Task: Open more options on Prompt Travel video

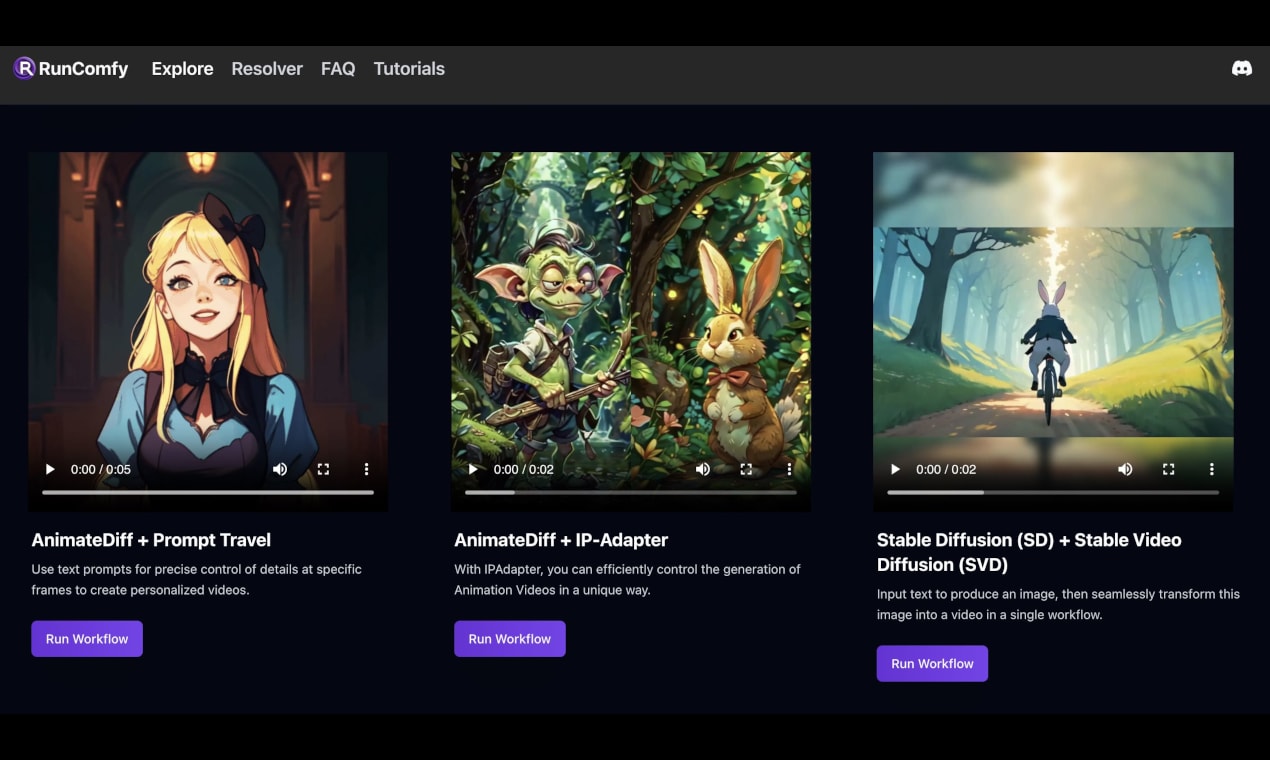Action: tap(366, 469)
